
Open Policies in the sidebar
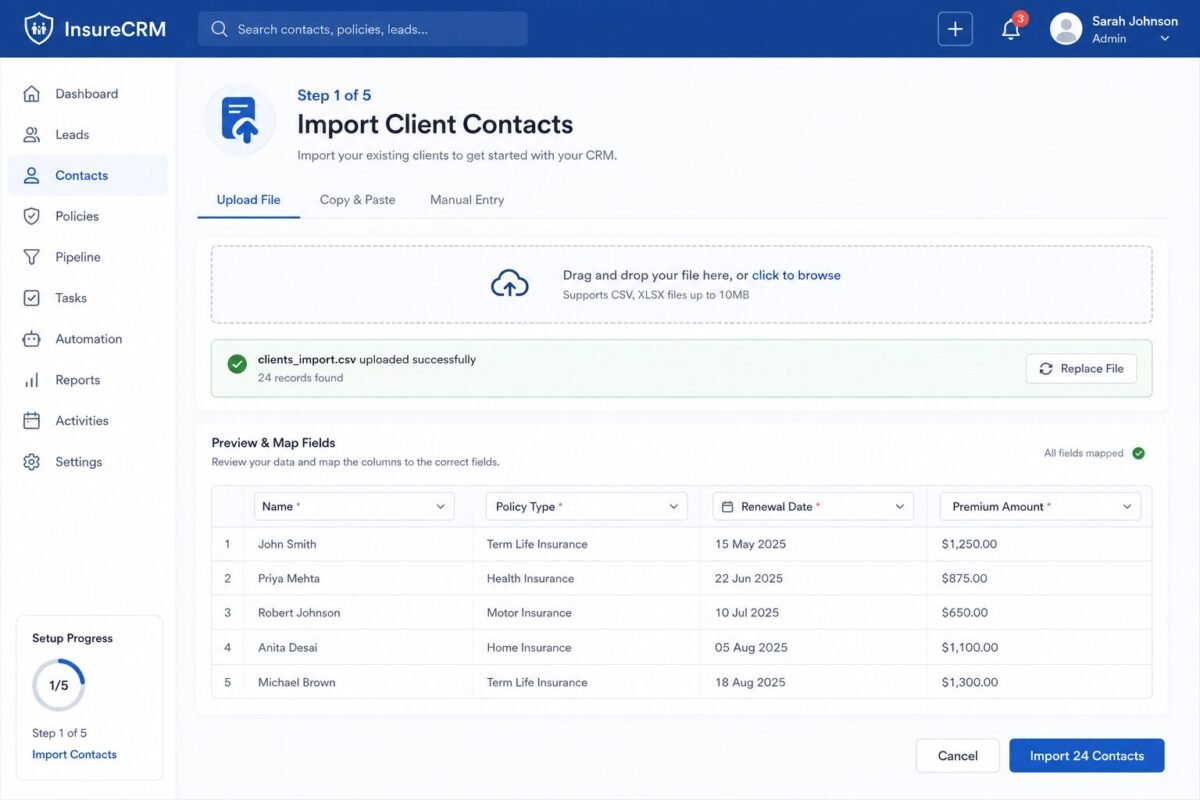click(87, 216)
